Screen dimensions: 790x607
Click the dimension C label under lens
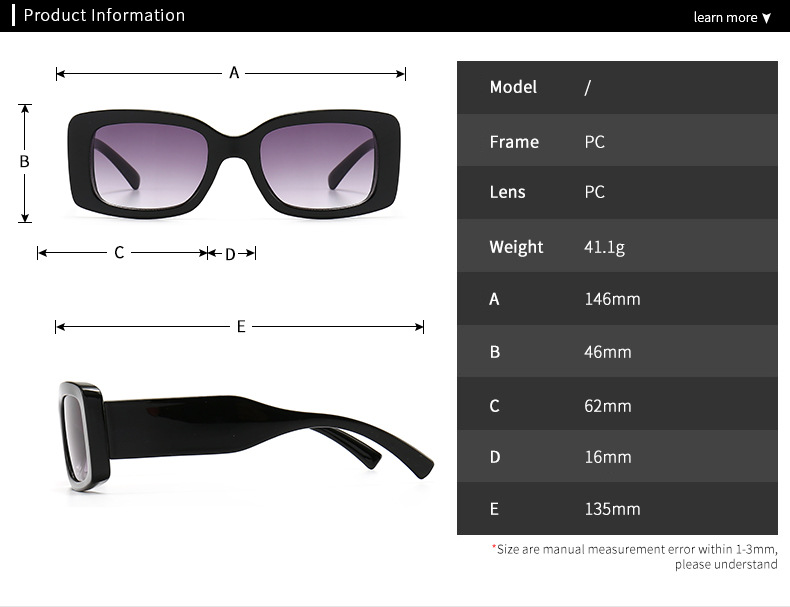click(119, 252)
